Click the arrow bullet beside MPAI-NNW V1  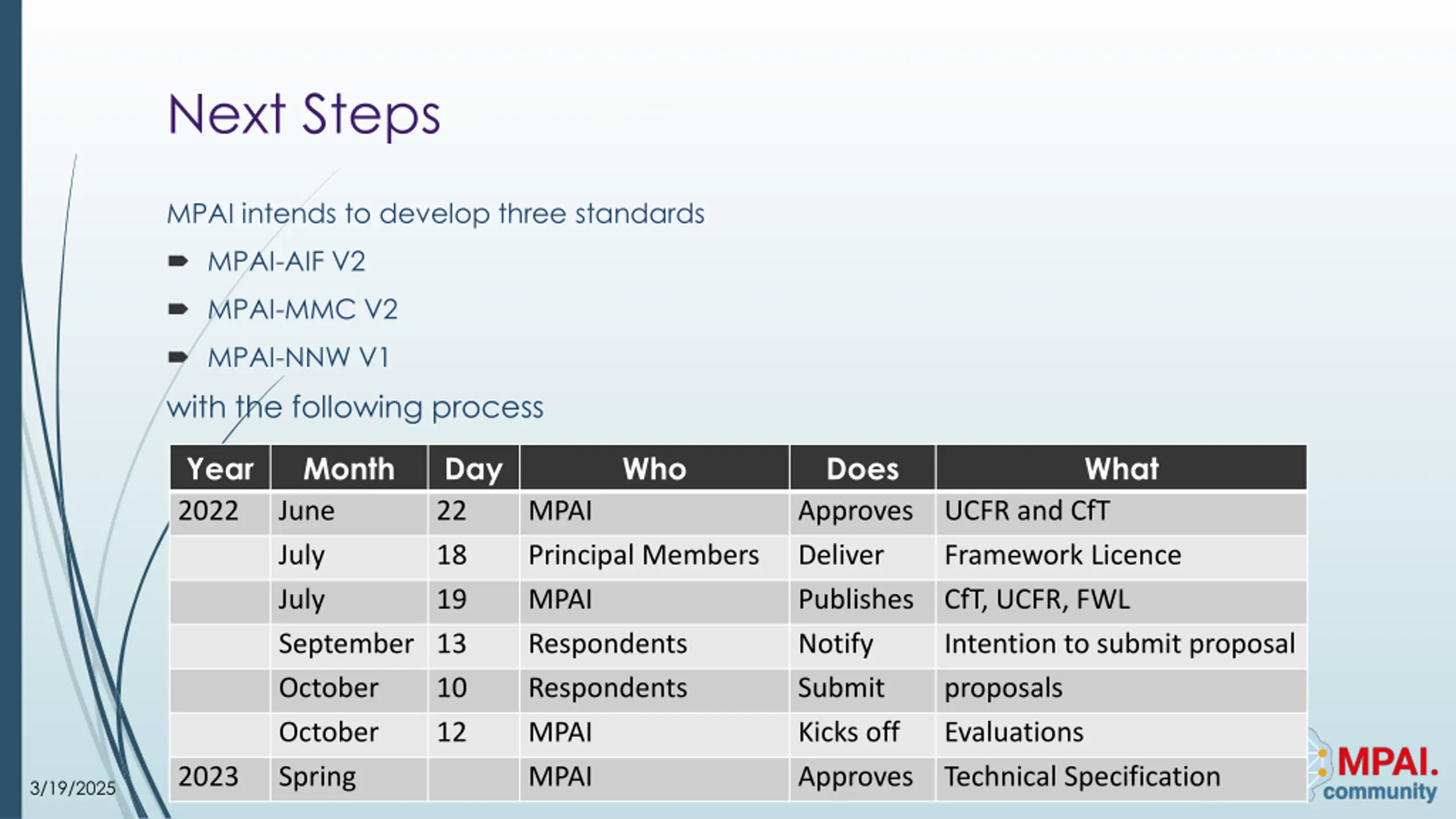[x=178, y=357]
